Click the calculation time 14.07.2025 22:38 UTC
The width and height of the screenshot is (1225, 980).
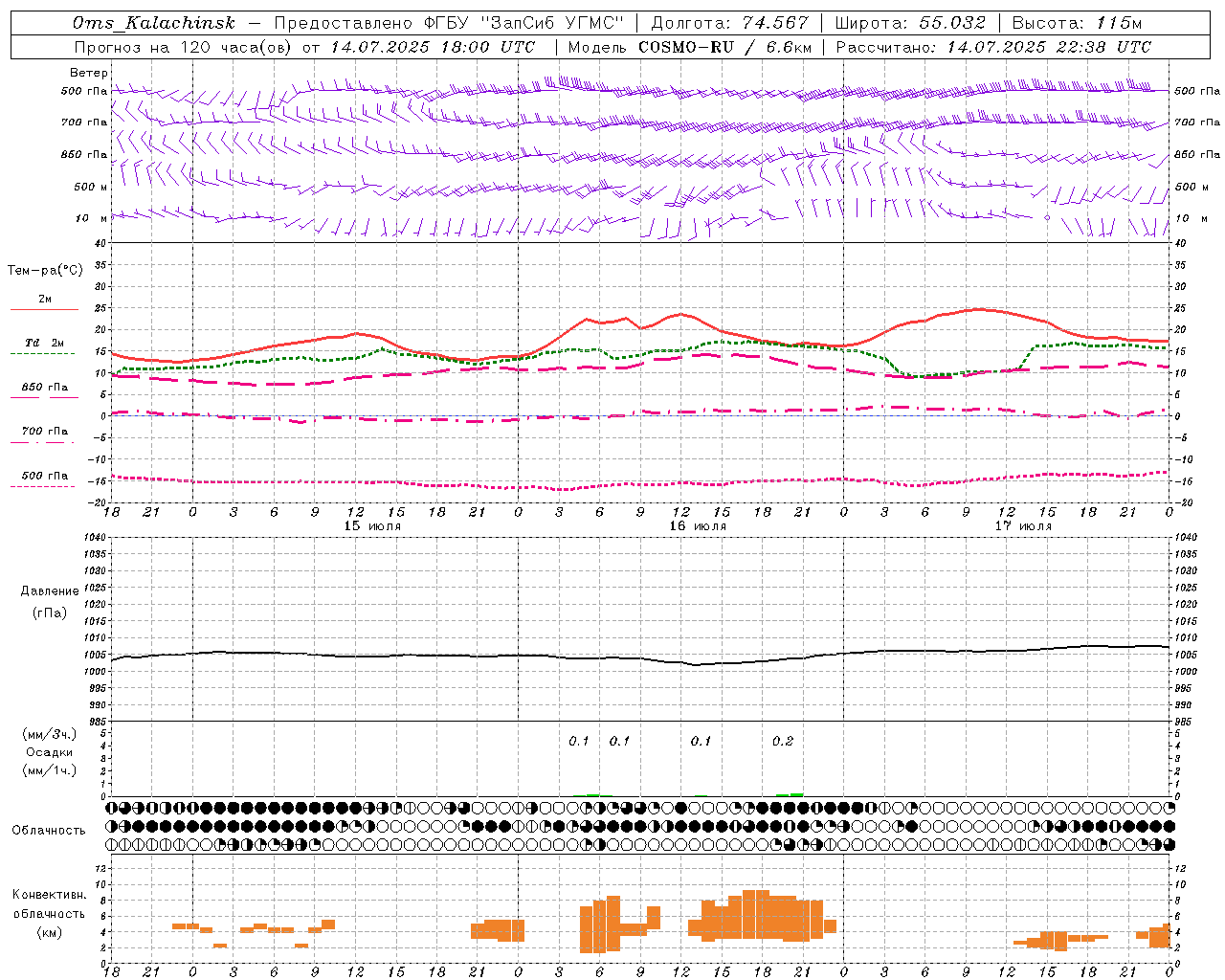click(x=1049, y=47)
